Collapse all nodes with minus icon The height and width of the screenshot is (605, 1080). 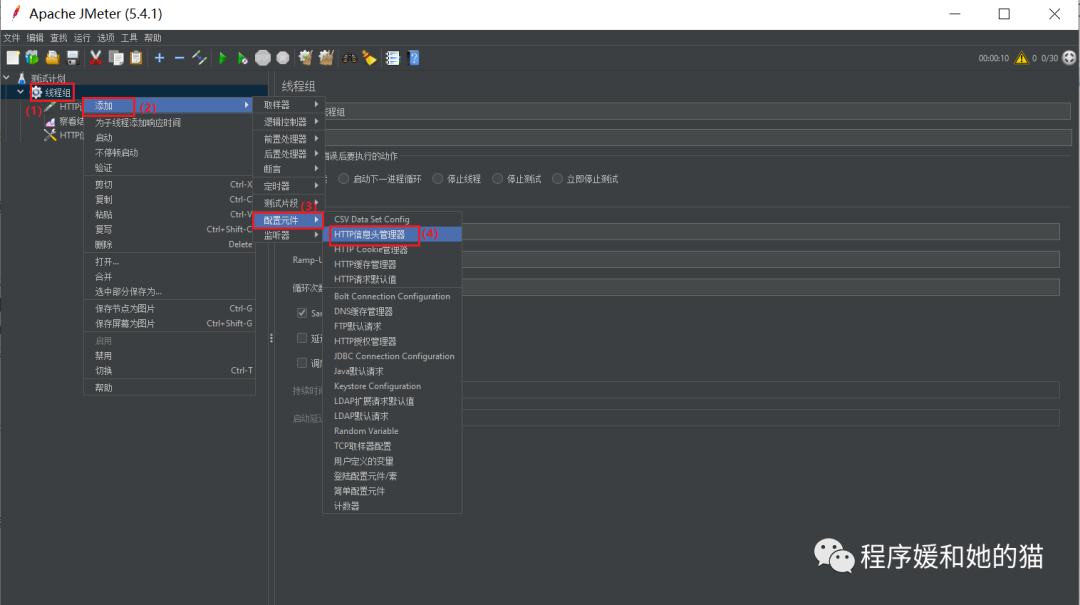click(x=179, y=58)
